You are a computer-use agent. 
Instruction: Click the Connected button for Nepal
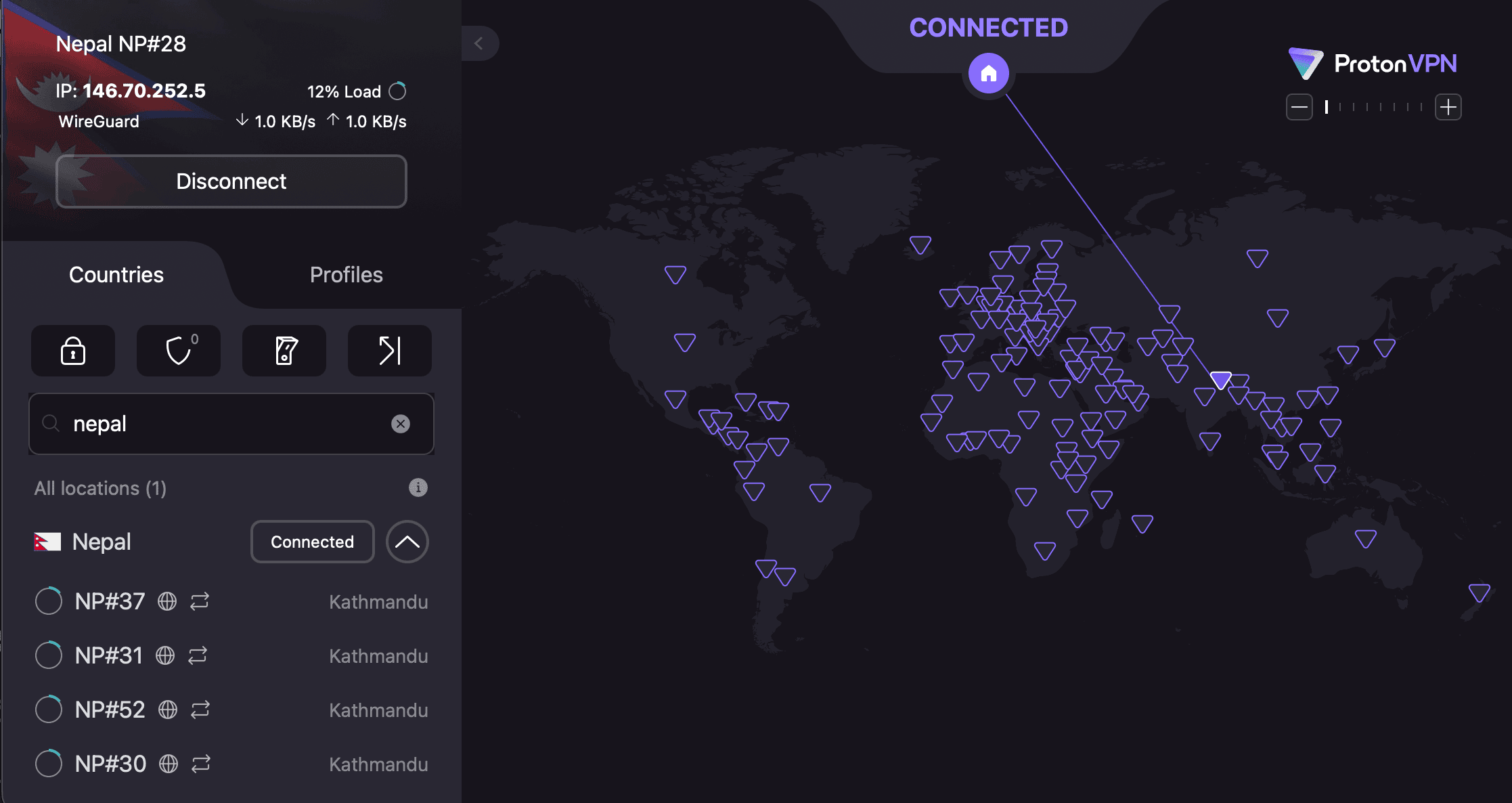coord(312,542)
